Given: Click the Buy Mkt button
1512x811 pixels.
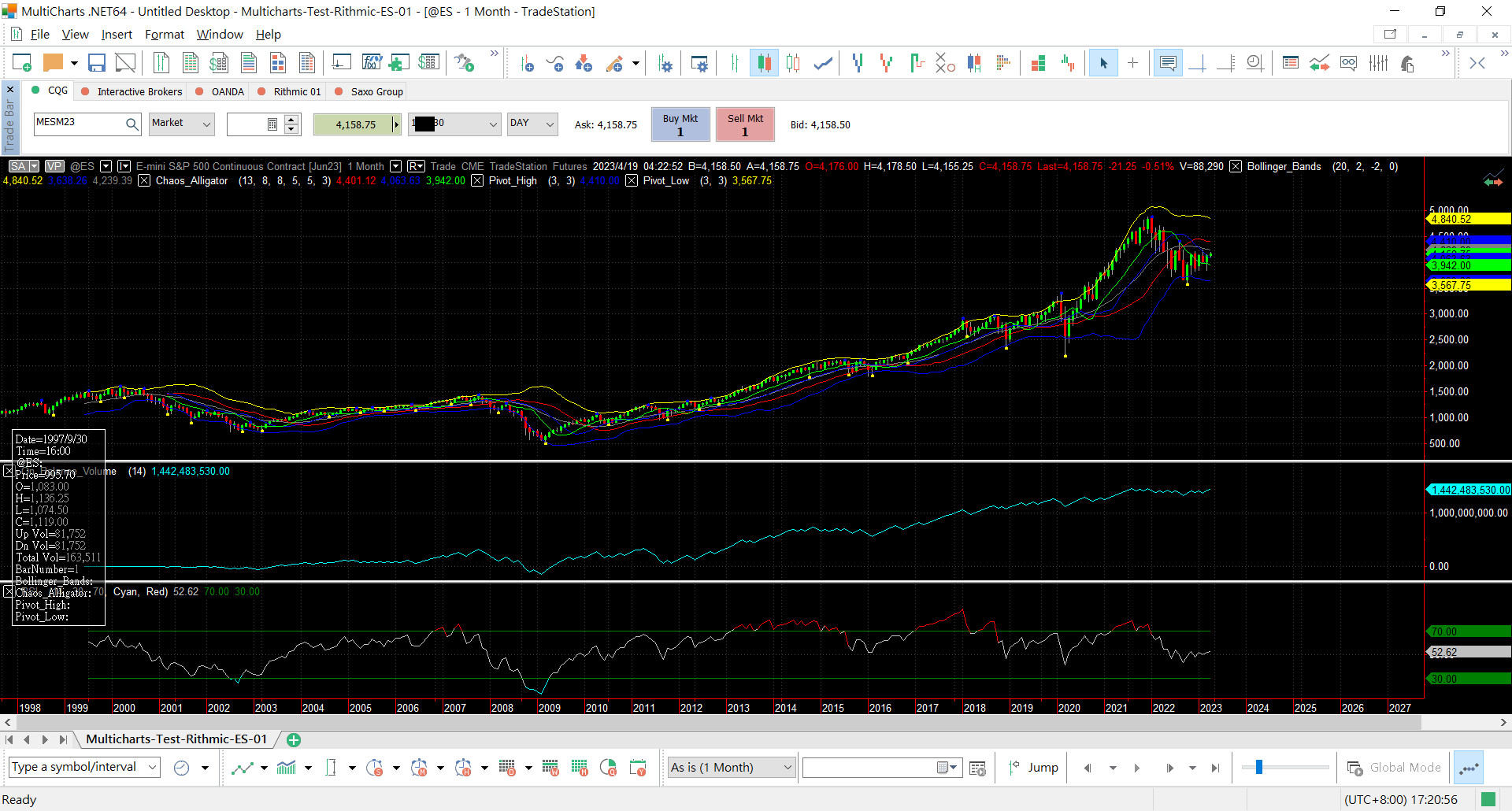Looking at the screenshot, I should click(x=680, y=124).
